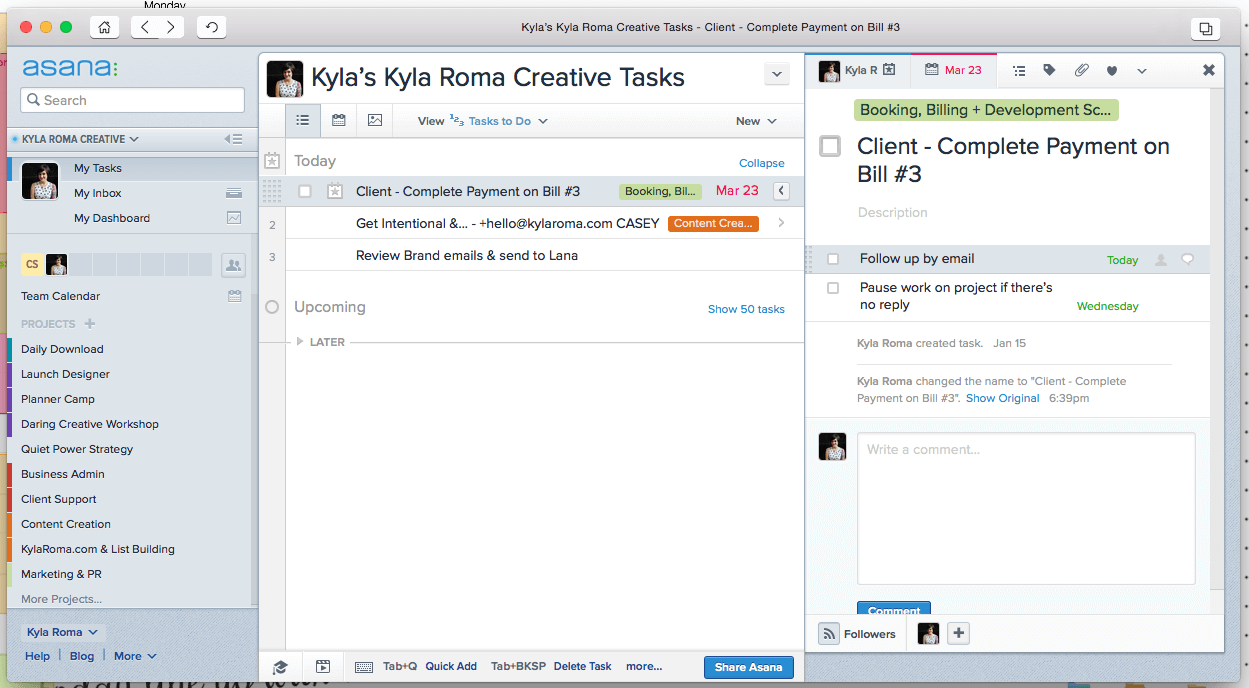Open the graduation cap help icon
This screenshot has width=1249, height=688.
281,667
